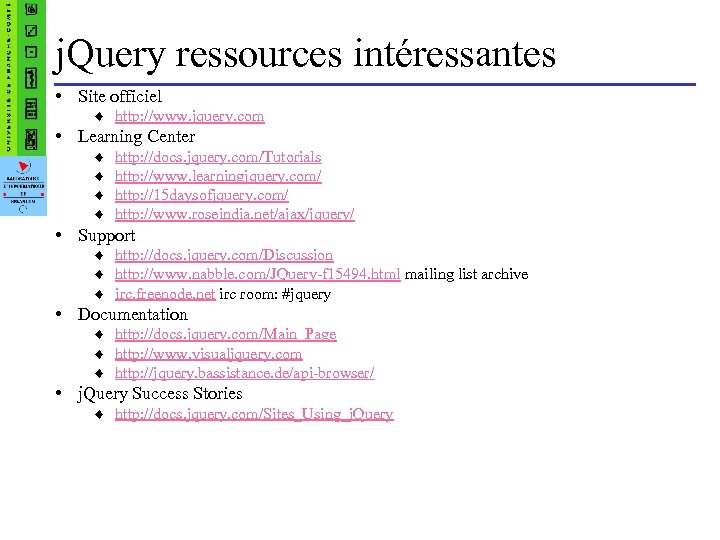Open the docs.jquery.com/Discussion link
Viewport: 720px width, 540px height.
[x=224, y=255]
